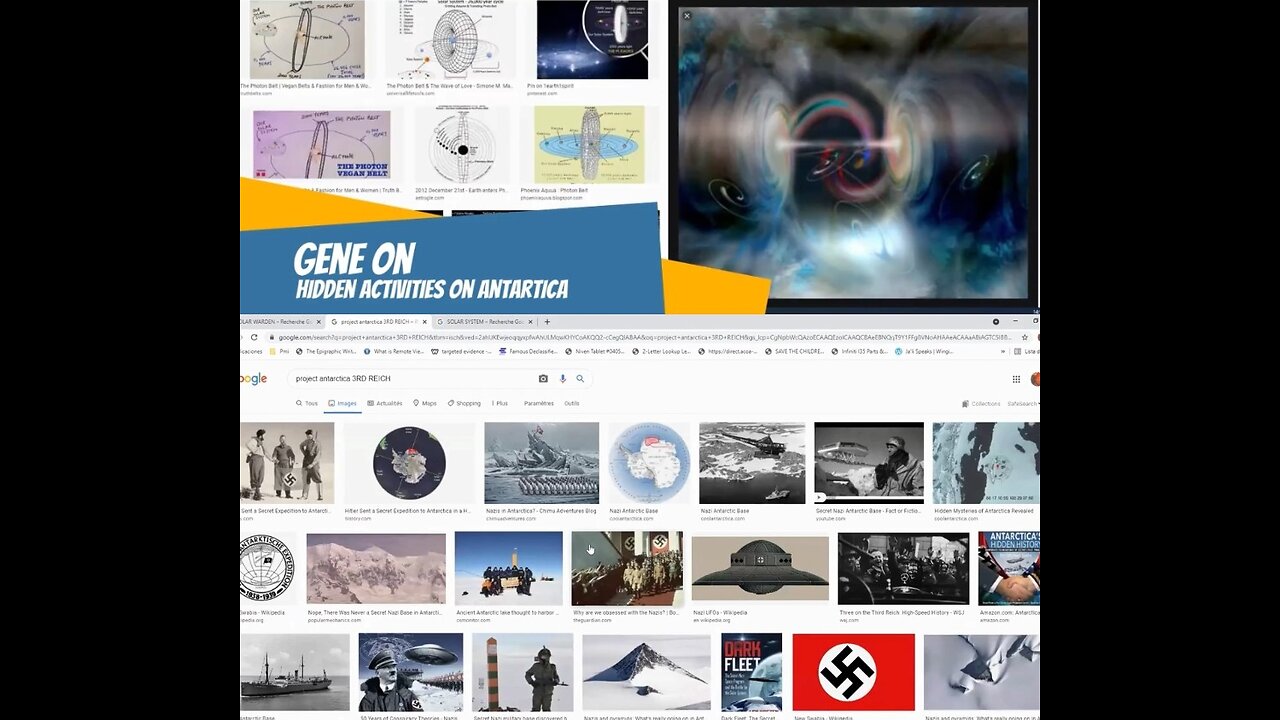Open the Antarktische Expedition emblem image
Screen dimensions: 1280x720
[267, 569]
